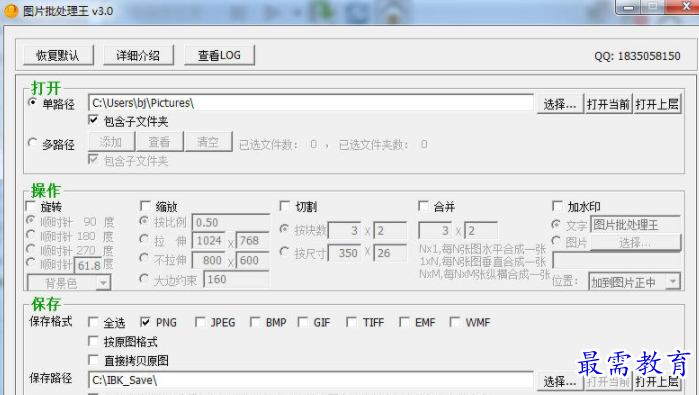Click 选择... next to the save path

[x=560, y=382]
